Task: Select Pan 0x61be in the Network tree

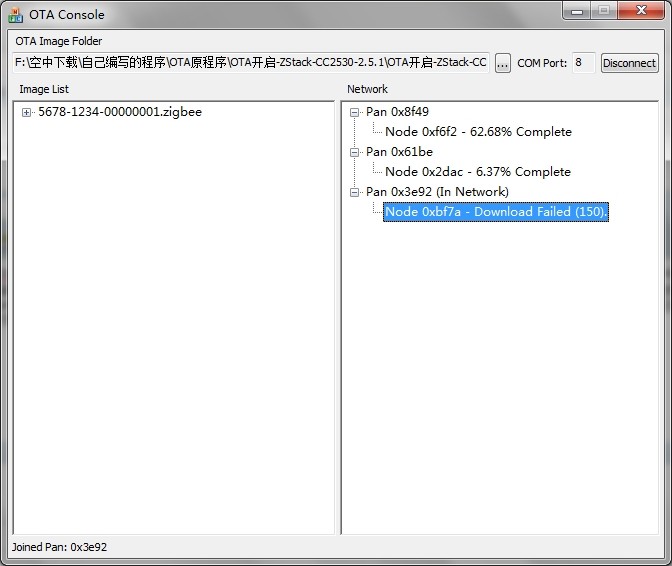Action: [399, 152]
